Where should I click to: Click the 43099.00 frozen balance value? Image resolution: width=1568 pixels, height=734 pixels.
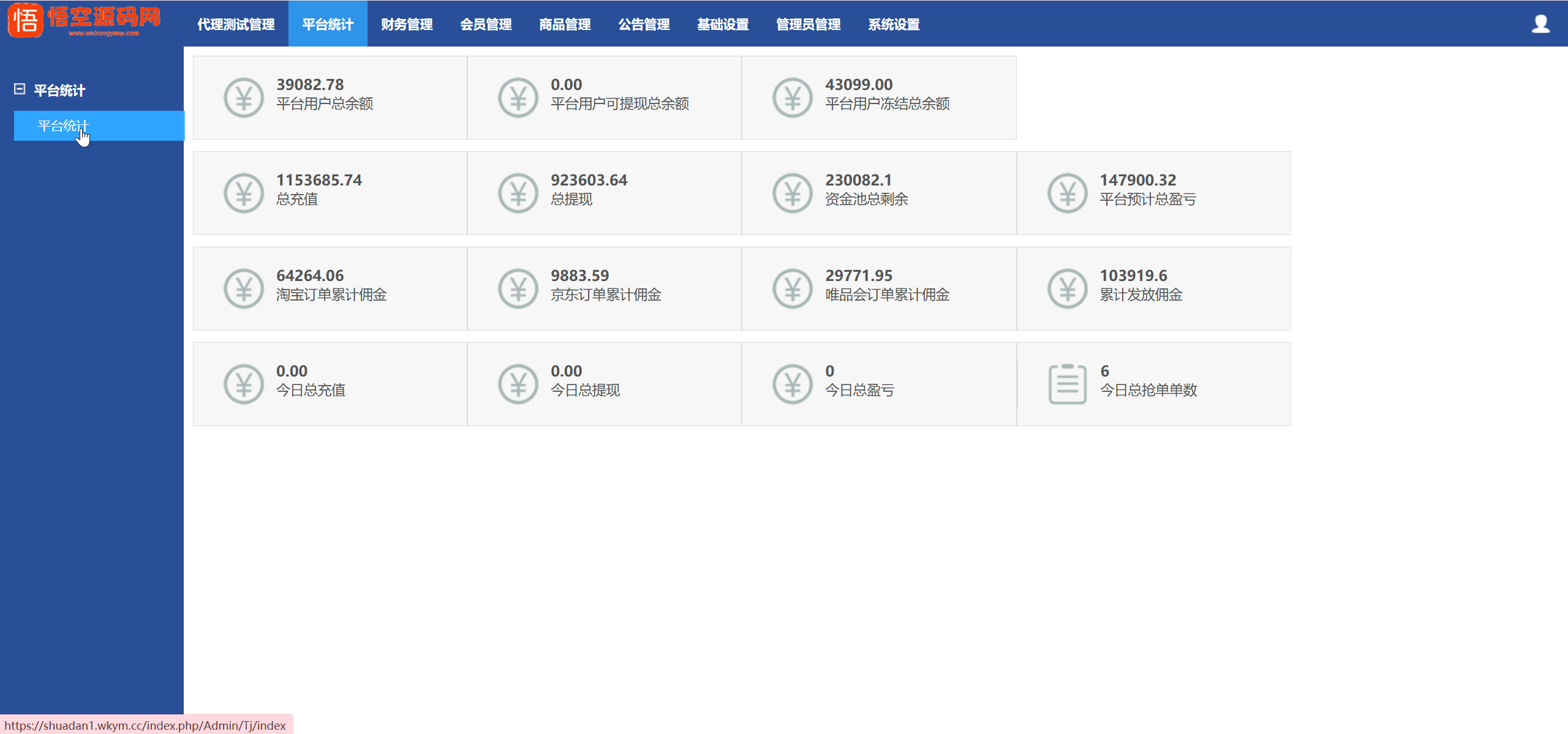click(x=859, y=84)
